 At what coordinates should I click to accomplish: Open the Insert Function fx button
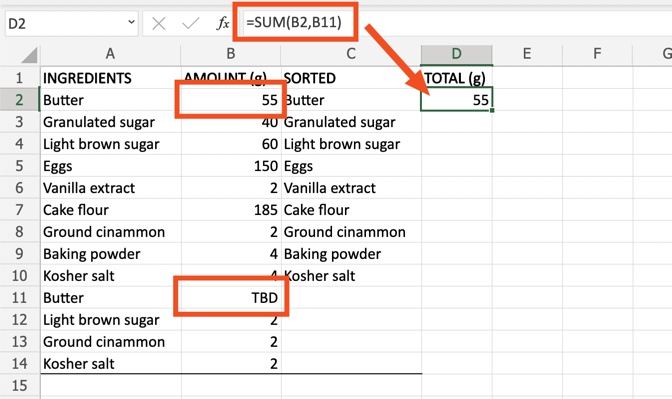pos(223,23)
